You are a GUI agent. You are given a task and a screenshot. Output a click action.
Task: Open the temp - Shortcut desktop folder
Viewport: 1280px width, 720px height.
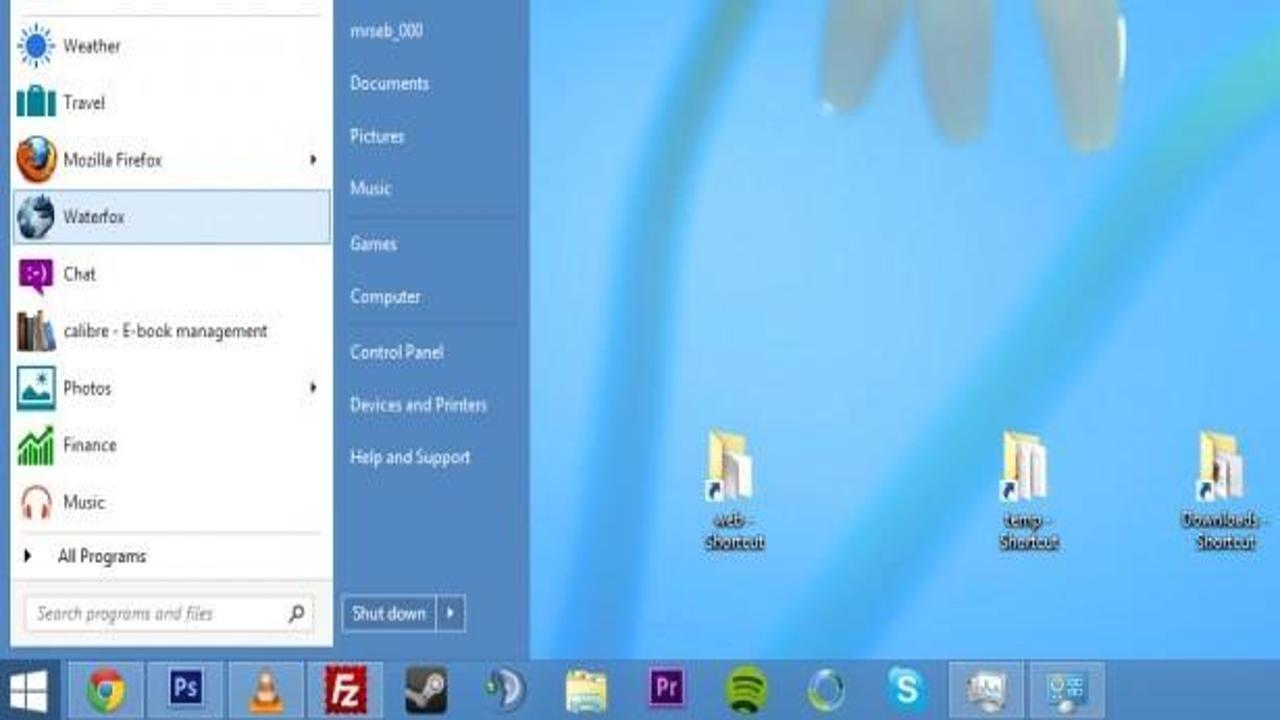point(1028,491)
